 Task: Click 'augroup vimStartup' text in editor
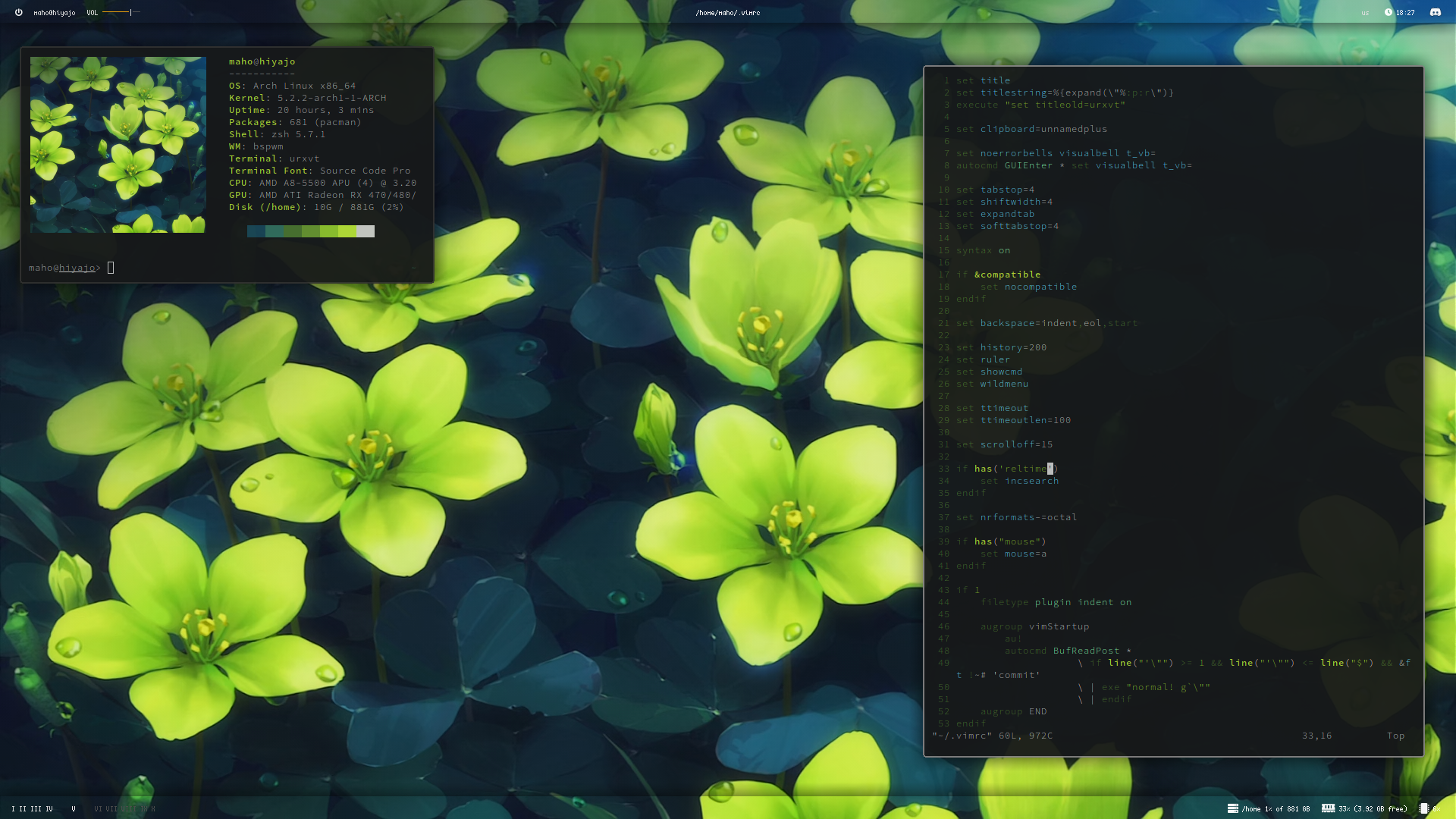1034,626
